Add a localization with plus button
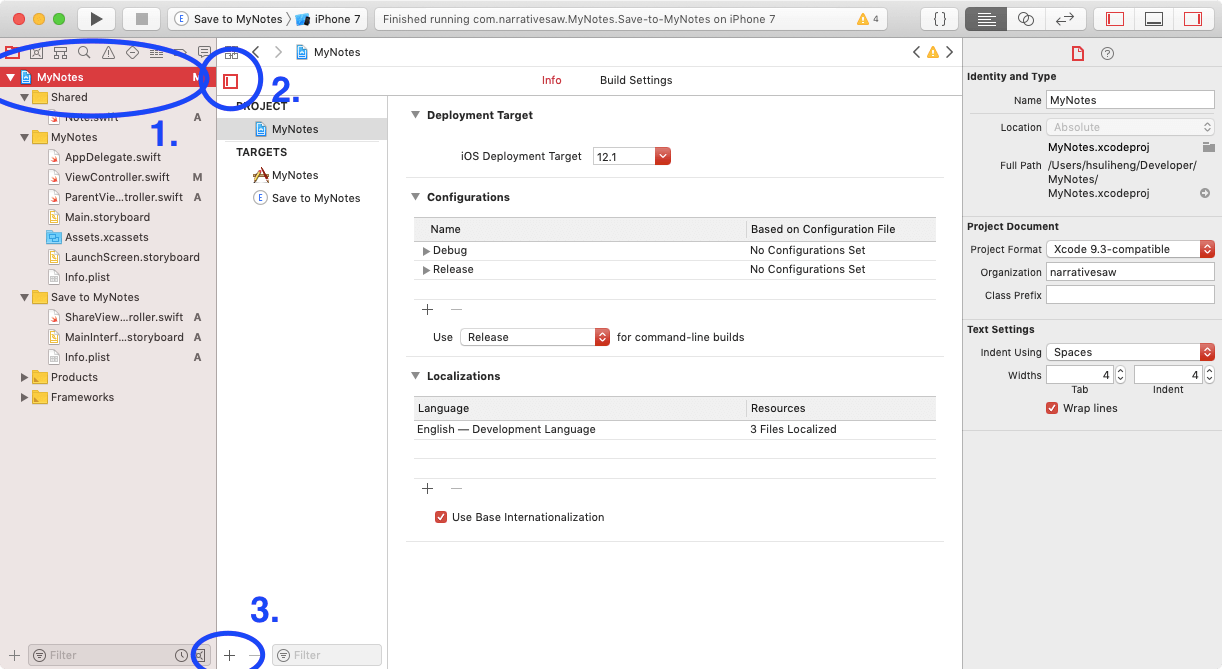The image size is (1222, 669). (x=427, y=489)
